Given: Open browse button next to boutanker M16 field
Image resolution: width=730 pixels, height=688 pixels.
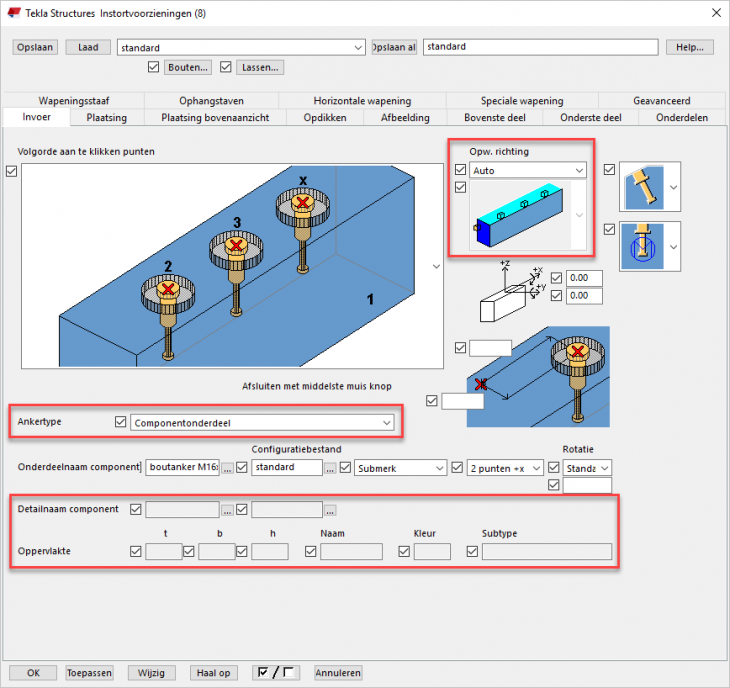Looking at the screenshot, I should click(228, 468).
